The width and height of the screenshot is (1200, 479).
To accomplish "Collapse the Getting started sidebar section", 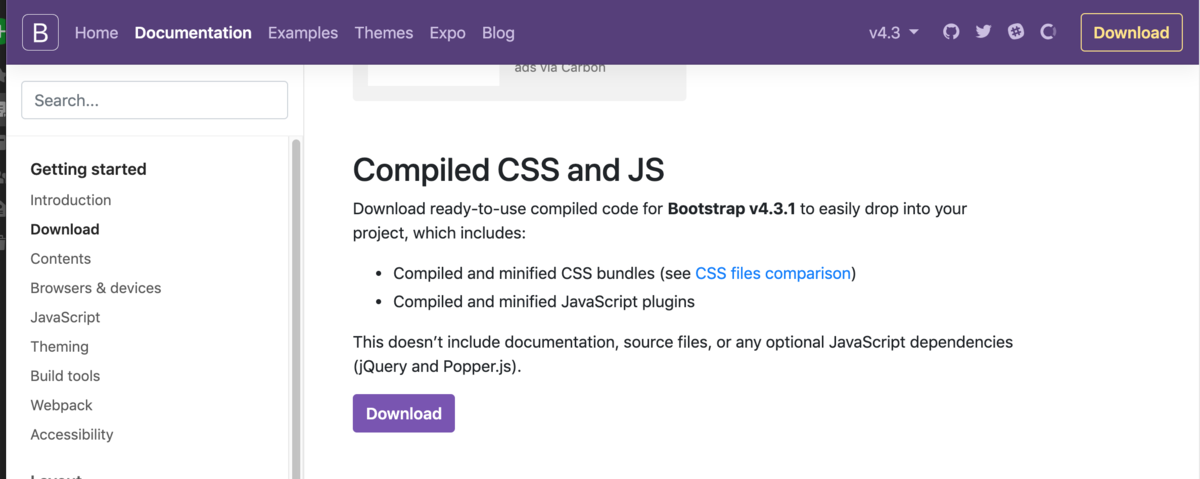I will pyautogui.click(x=88, y=169).
